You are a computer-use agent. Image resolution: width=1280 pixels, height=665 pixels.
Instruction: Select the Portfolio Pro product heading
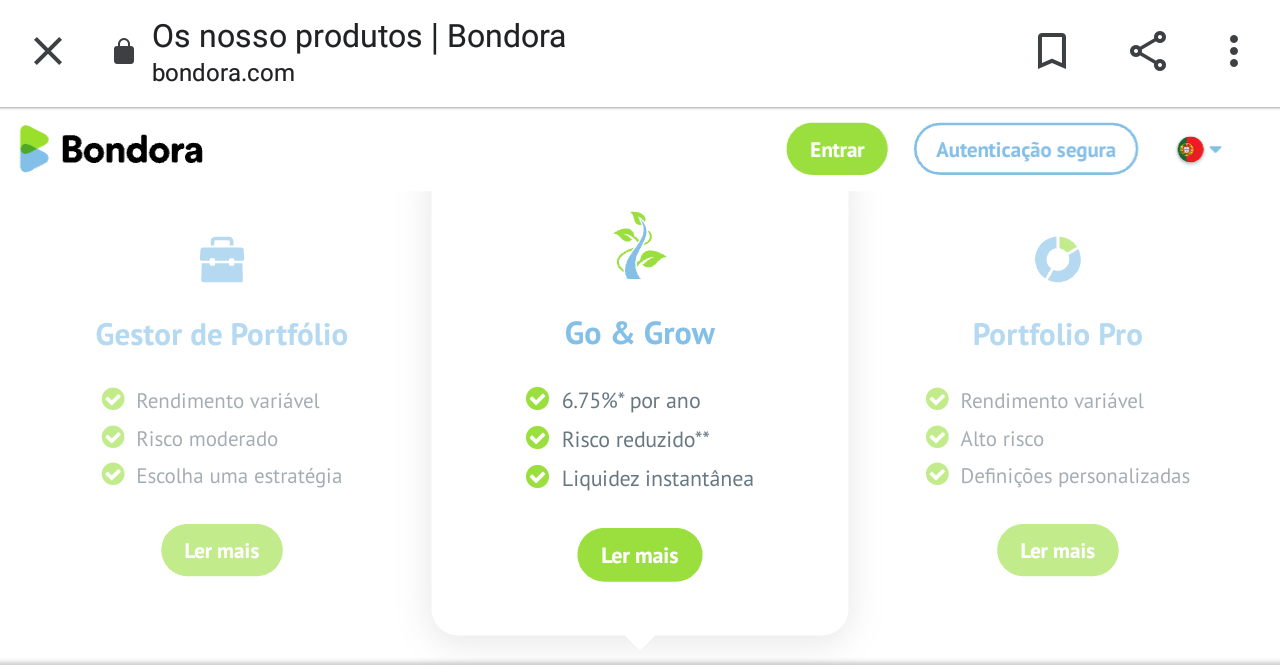(1057, 336)
